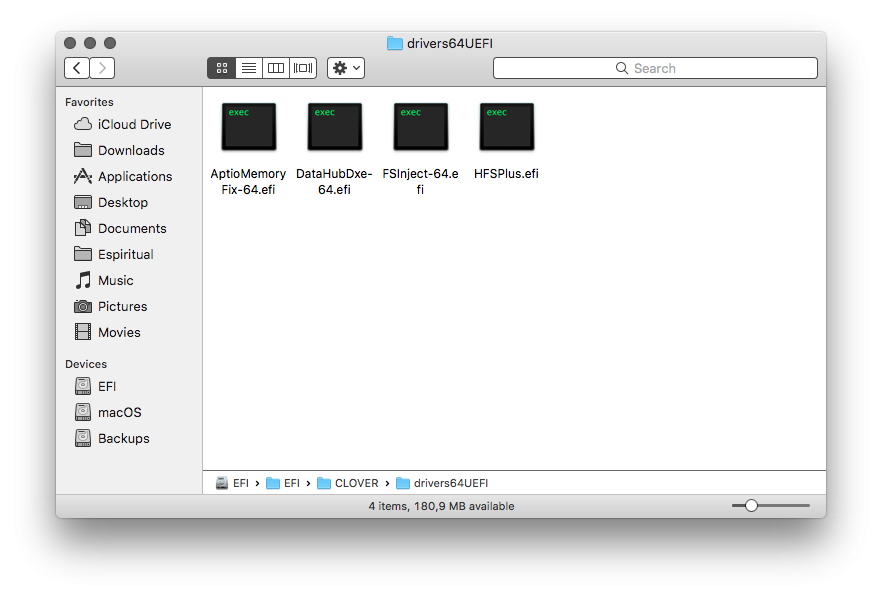Viewport: 882px width, 598px height.
Task: Select AptioMemoryFix-64.efi file icon
Action: [x=249, y=127]
